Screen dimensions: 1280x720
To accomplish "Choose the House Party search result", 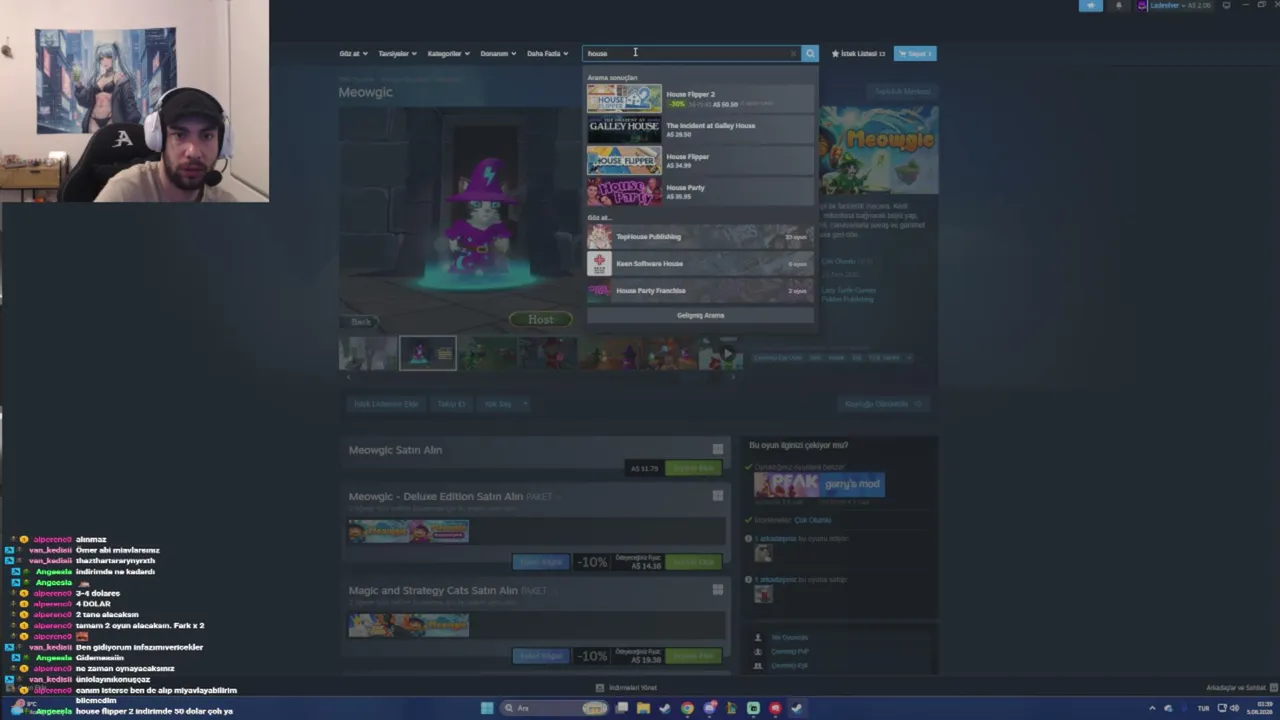I will click(700, 191).
